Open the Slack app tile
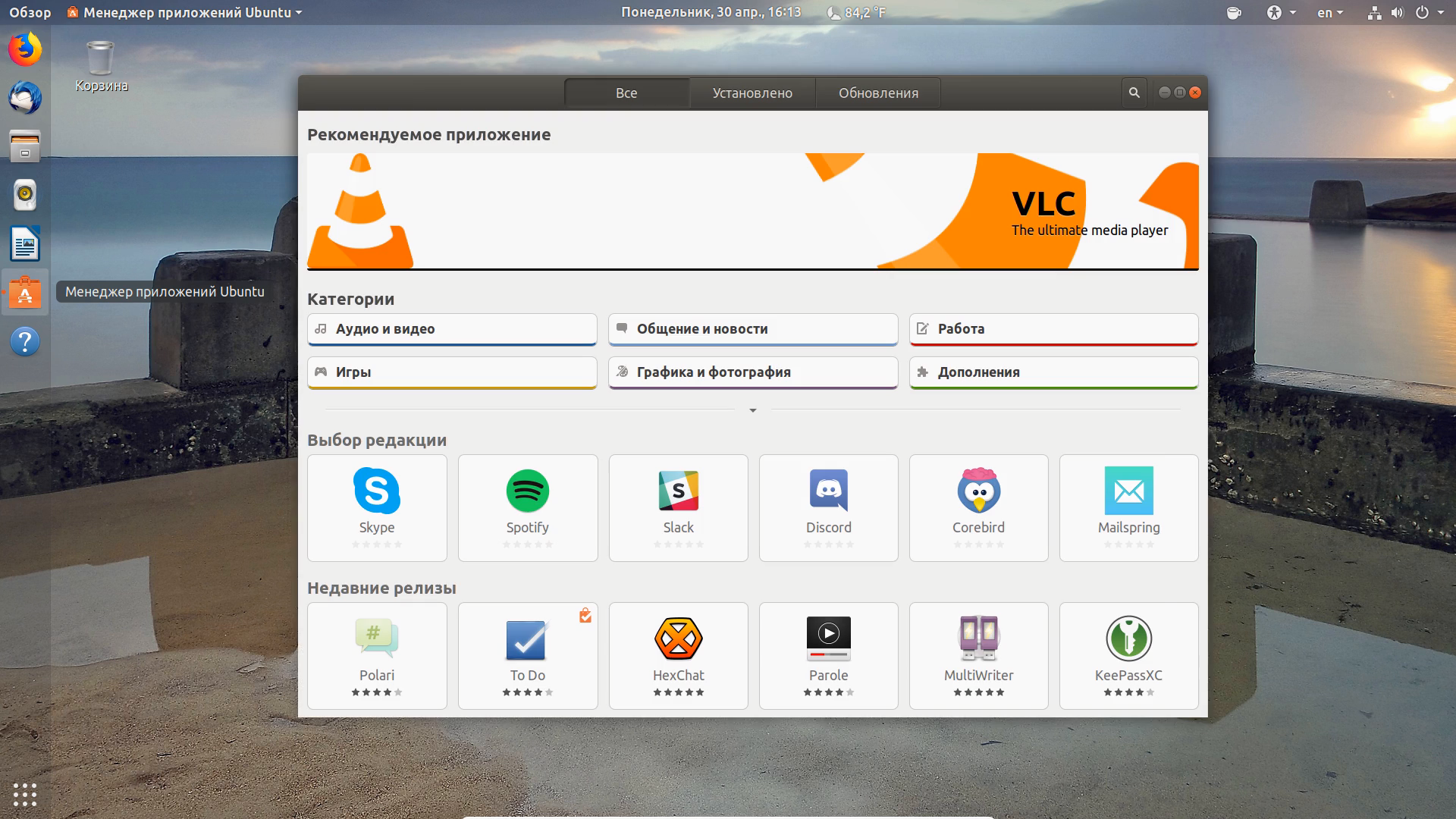 [678, 508]
